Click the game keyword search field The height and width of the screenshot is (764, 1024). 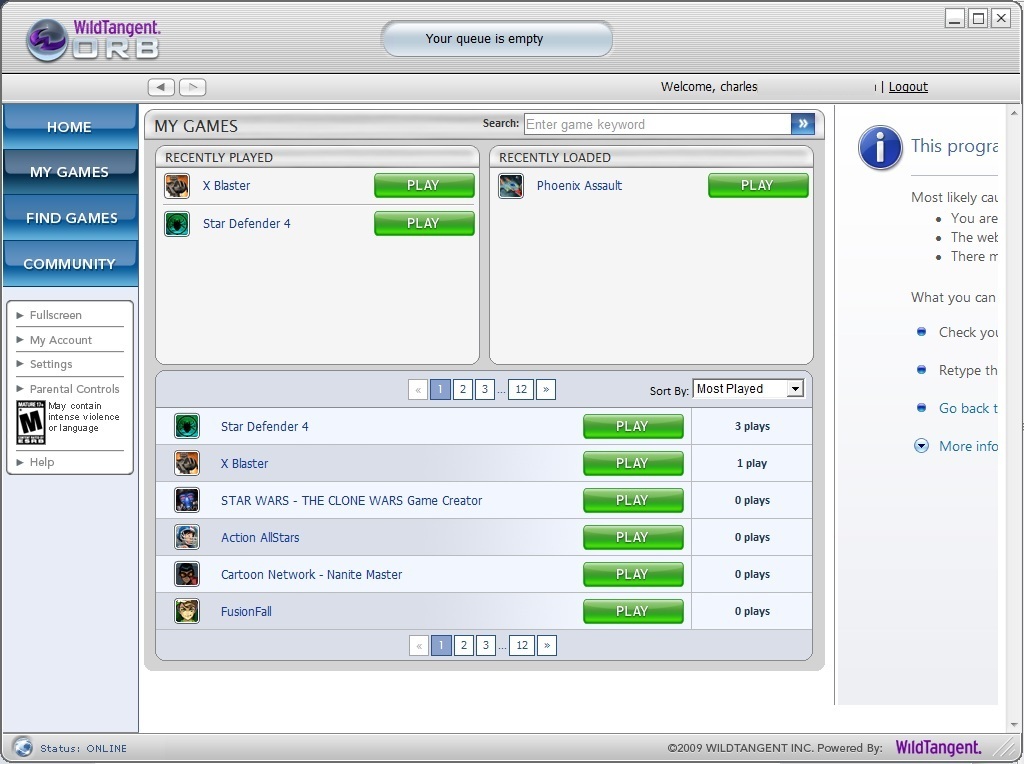658,124
